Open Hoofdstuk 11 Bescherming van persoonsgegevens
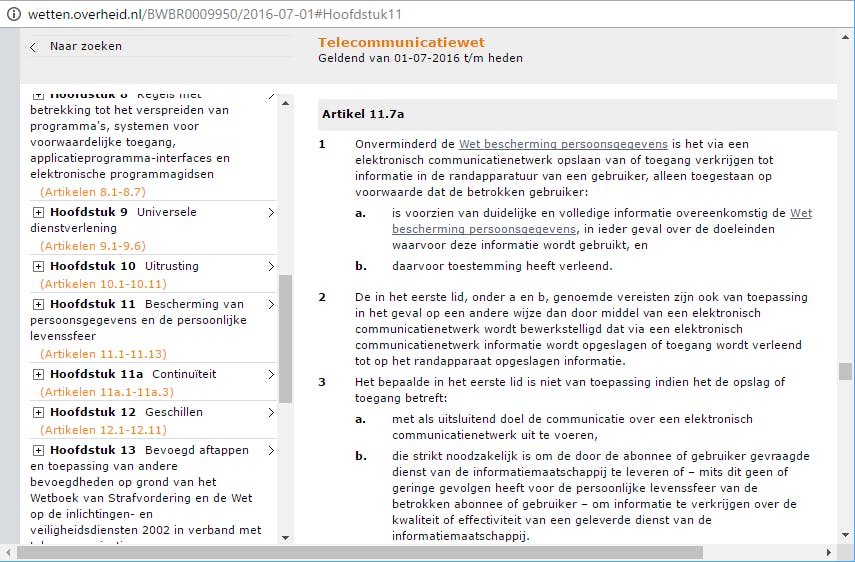 coord(138,320)
